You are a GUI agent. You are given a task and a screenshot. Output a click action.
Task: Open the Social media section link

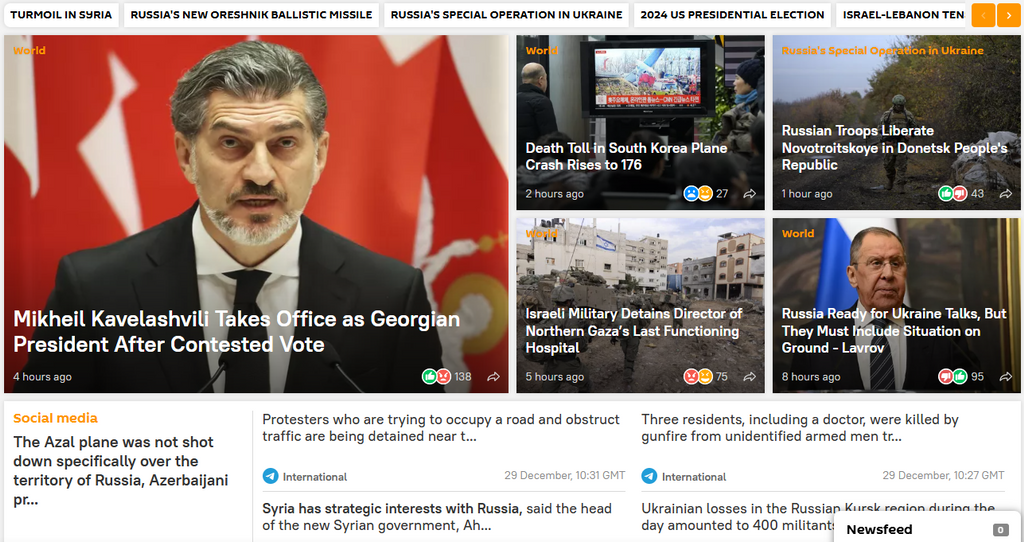(x=56, y=418)
